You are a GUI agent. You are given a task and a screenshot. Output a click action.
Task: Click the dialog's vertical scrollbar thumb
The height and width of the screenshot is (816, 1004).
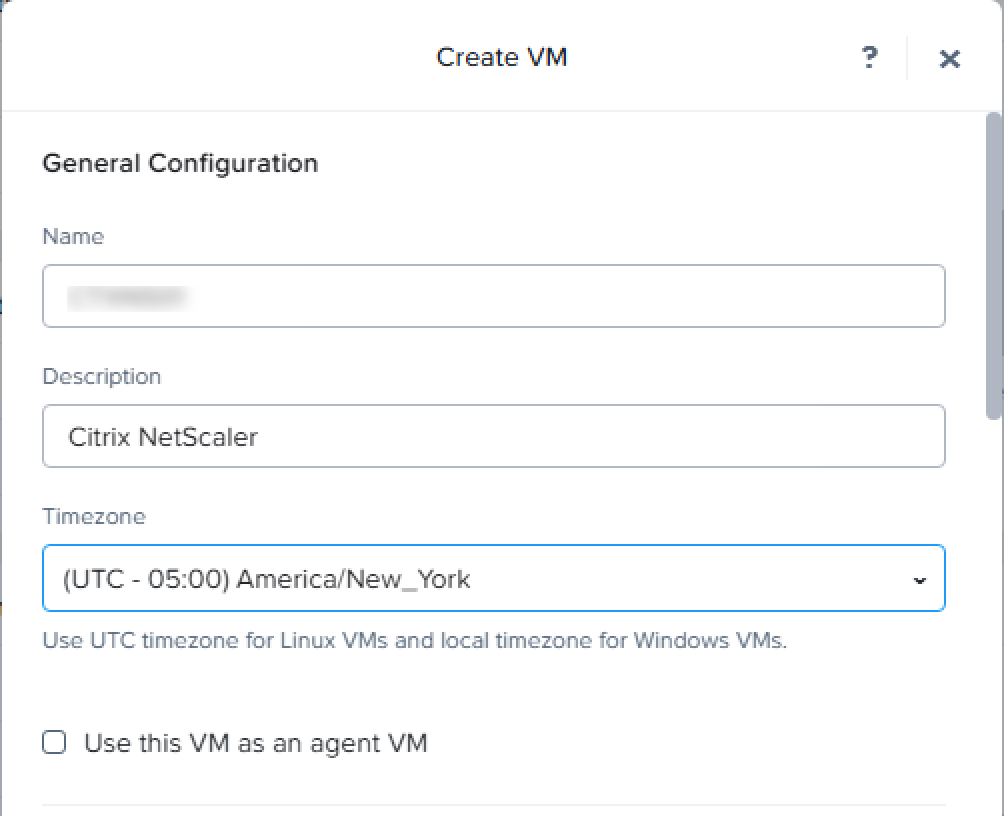[993, 265]
